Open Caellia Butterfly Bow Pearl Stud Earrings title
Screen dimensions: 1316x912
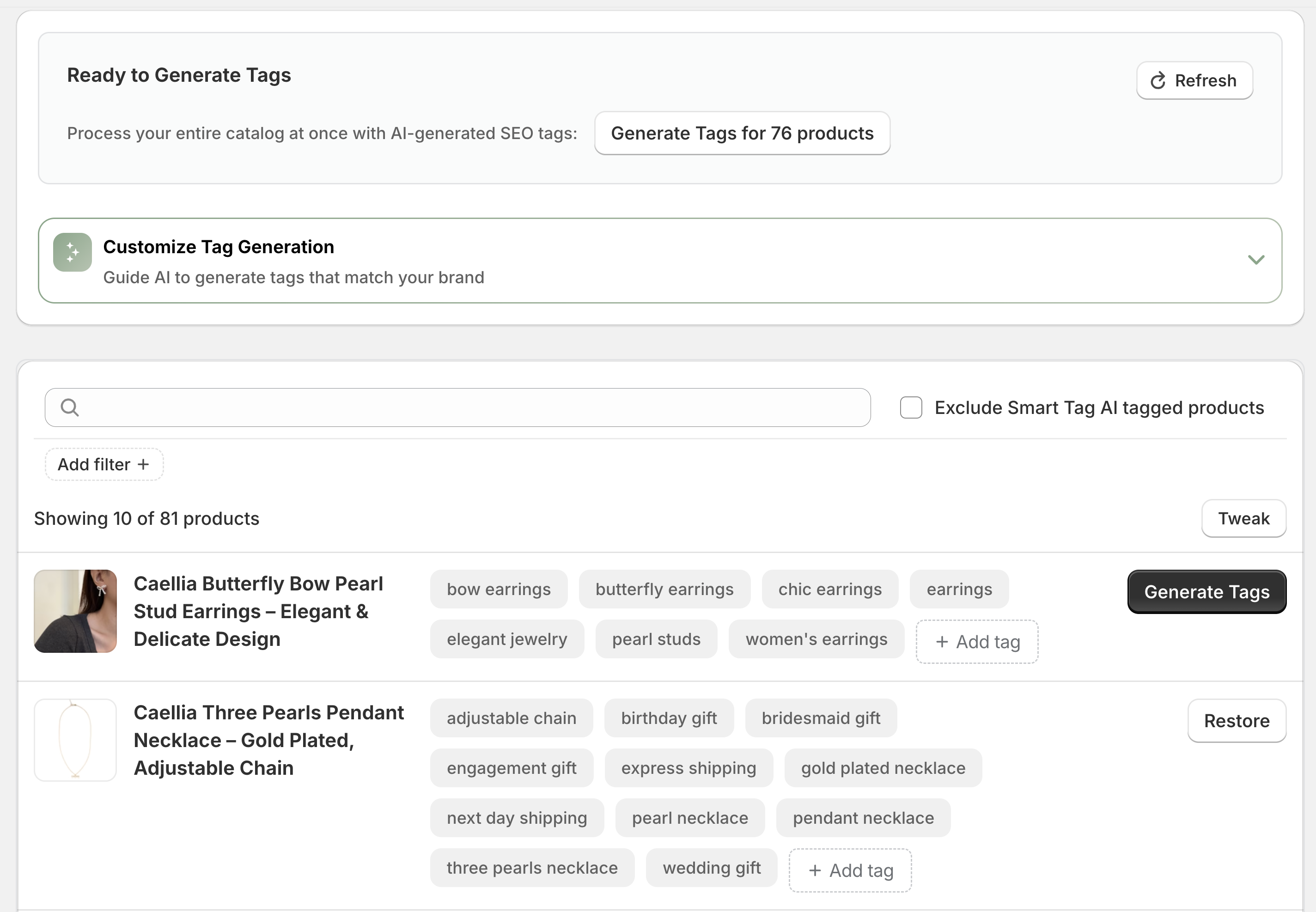click(259, 611)
